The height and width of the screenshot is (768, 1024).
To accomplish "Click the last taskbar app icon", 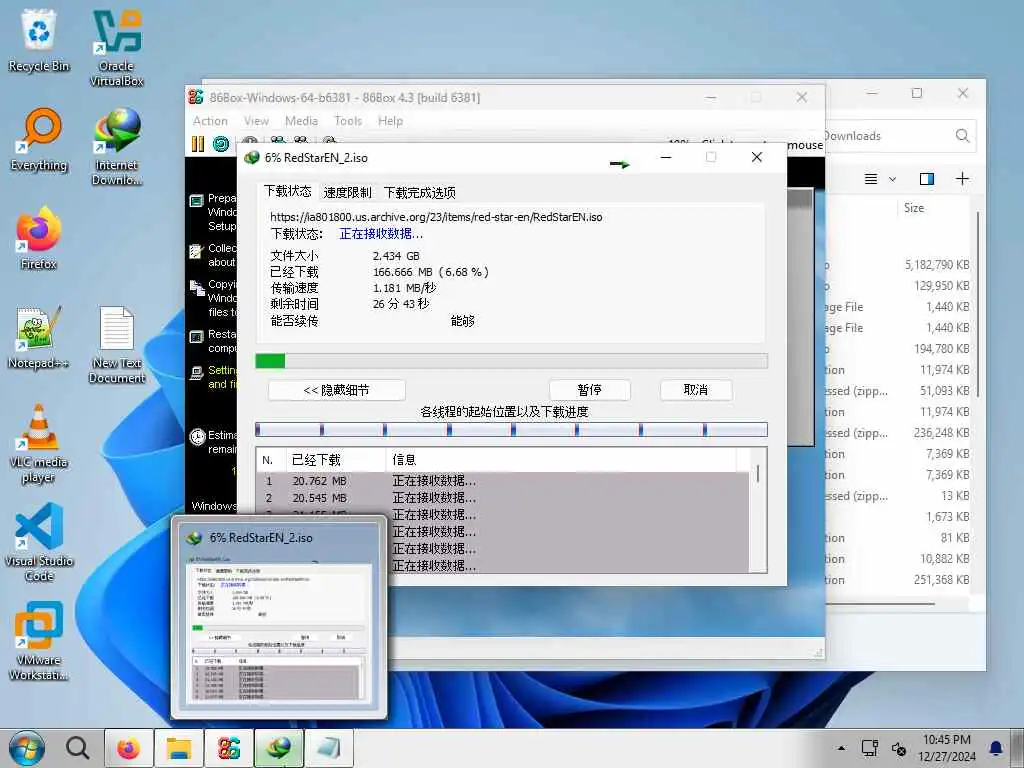I will (329, 748).
